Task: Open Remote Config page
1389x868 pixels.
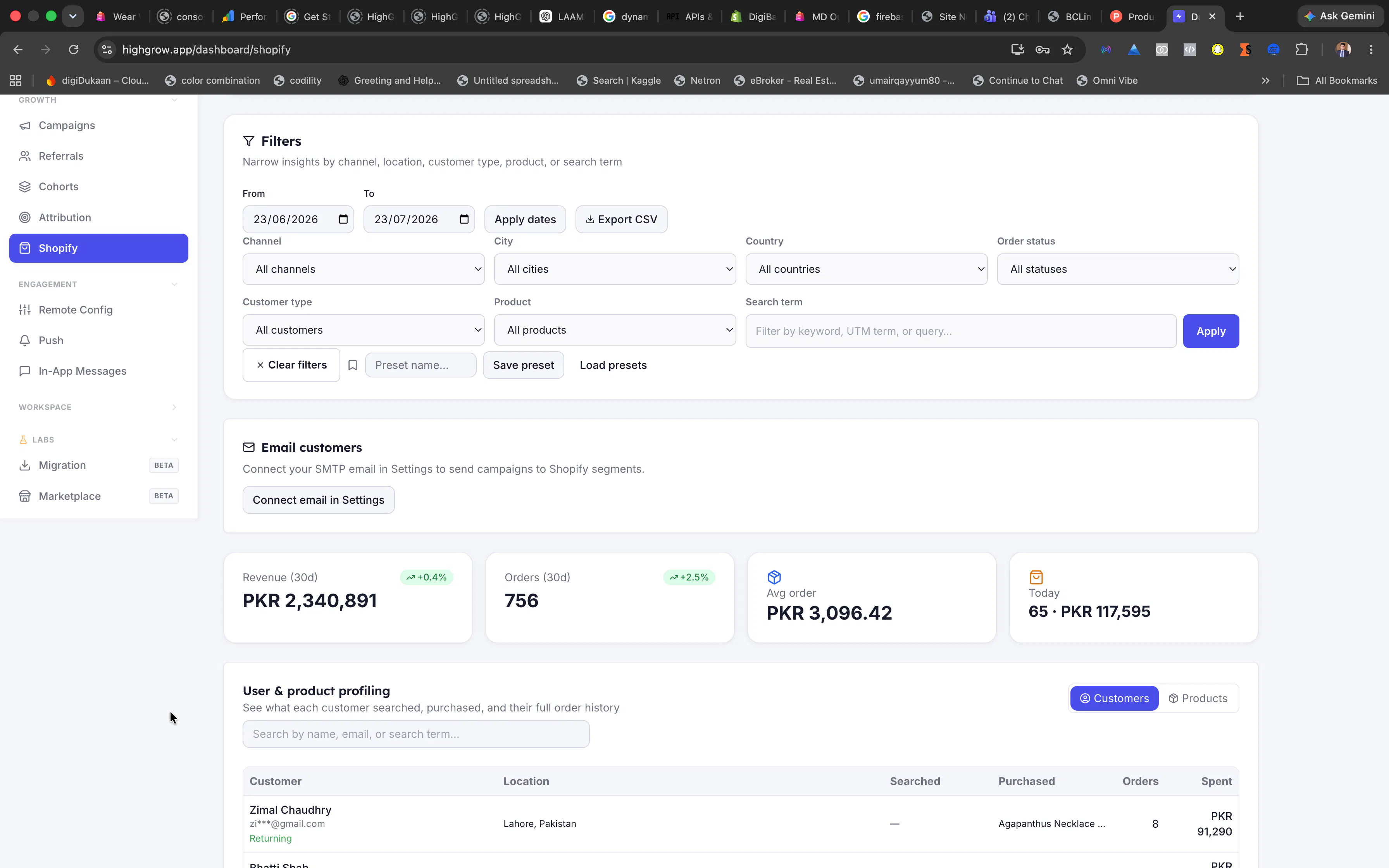Action: (x=99, y=310)
